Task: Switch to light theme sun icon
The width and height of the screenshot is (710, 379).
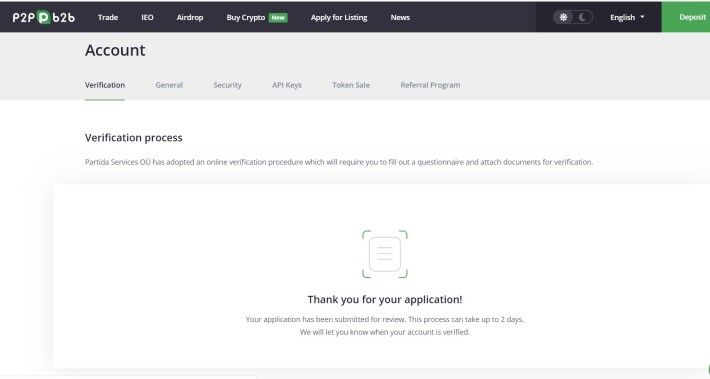Action: (563, 17)
